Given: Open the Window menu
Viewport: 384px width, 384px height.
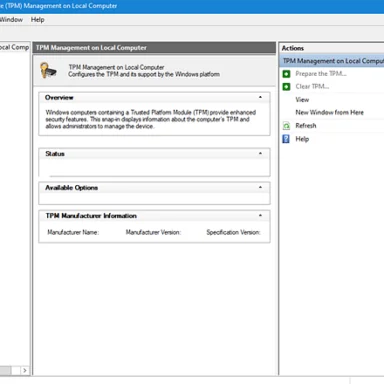Looking at the screenshot, I should pos(11,20).
